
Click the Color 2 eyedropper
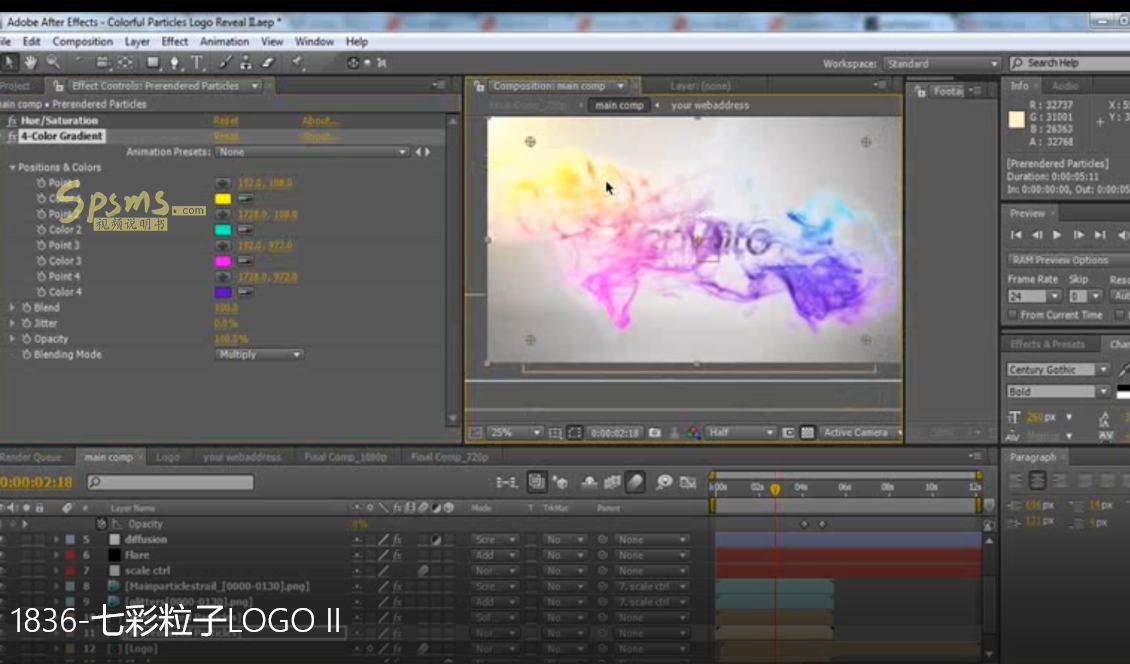click(x=246, y=230)
